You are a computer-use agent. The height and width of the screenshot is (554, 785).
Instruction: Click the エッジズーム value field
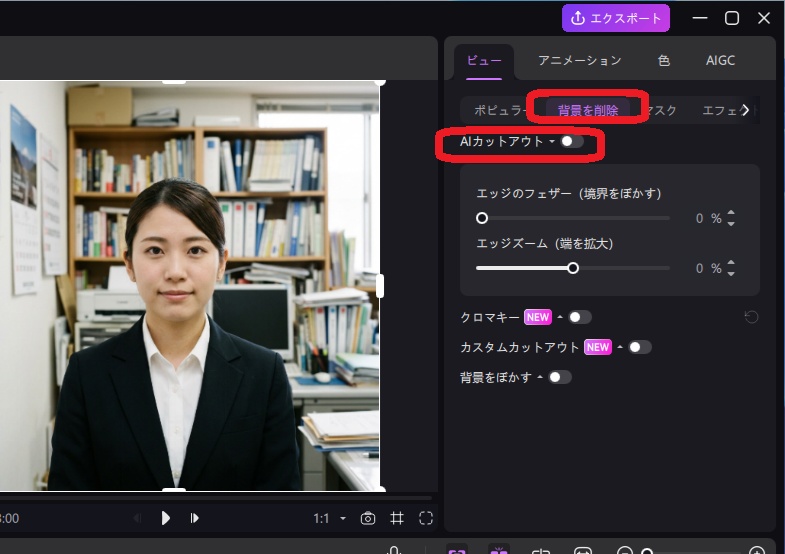[699, 268]
